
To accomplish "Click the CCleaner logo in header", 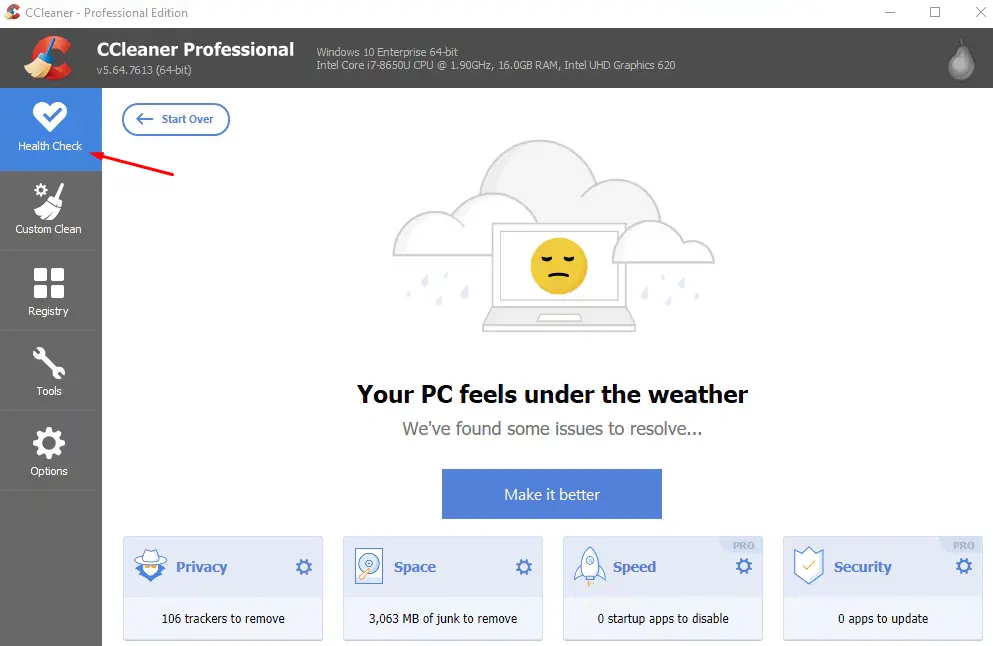I will pos(48,58).
